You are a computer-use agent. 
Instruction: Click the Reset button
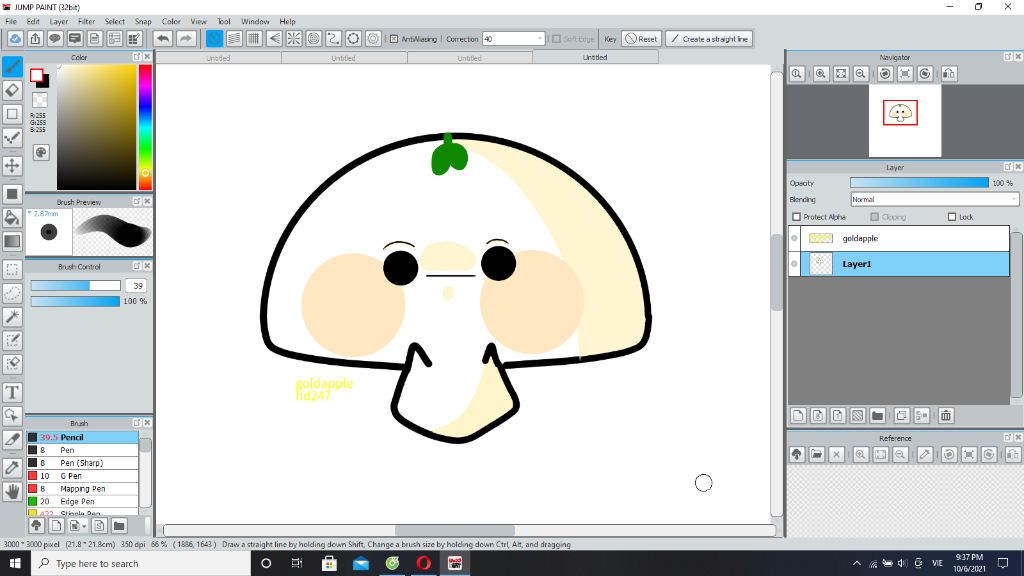[641, 39]
